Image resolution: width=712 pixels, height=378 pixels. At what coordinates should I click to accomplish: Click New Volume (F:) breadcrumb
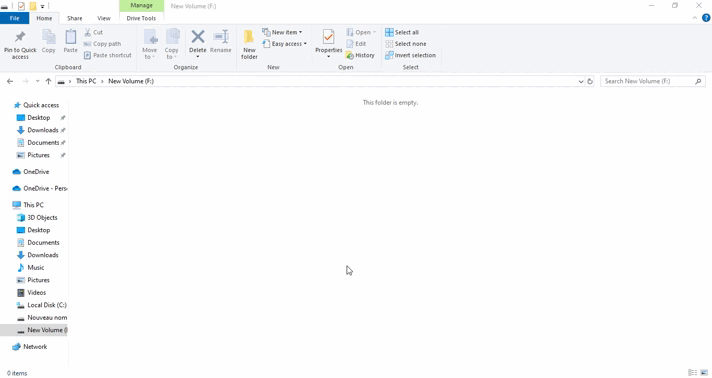[x=131, y=81]
